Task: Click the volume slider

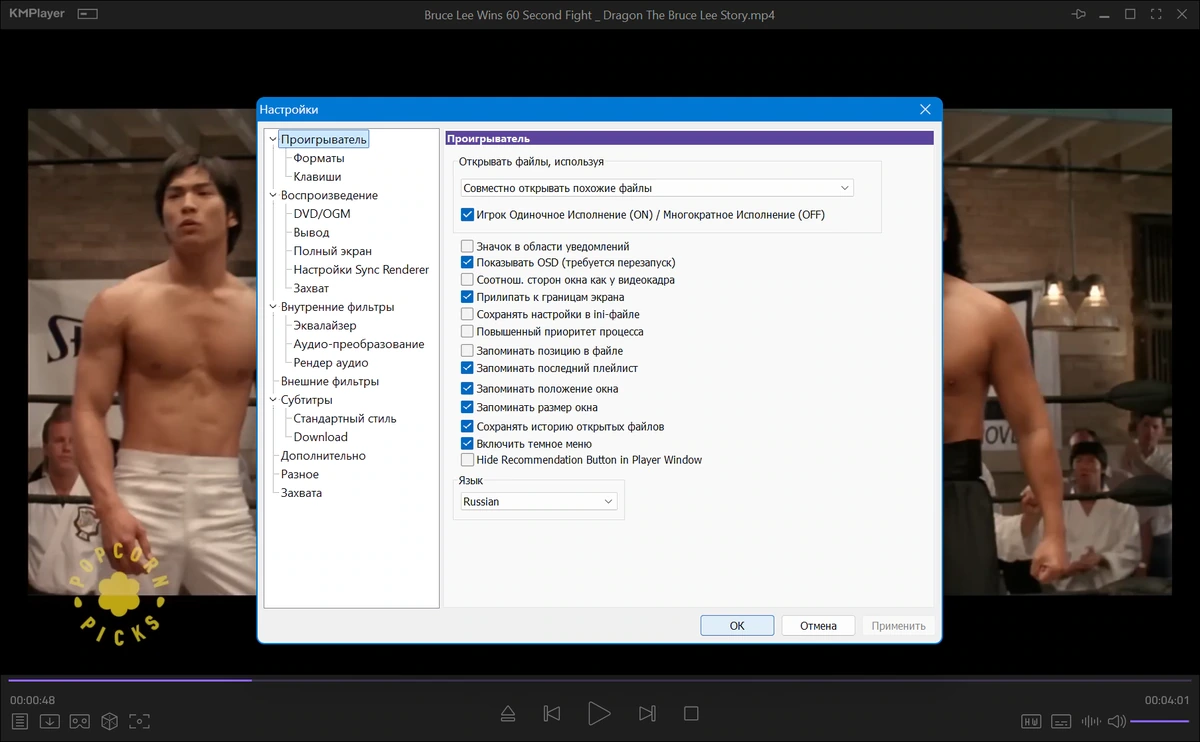Action: [1160, 721]
